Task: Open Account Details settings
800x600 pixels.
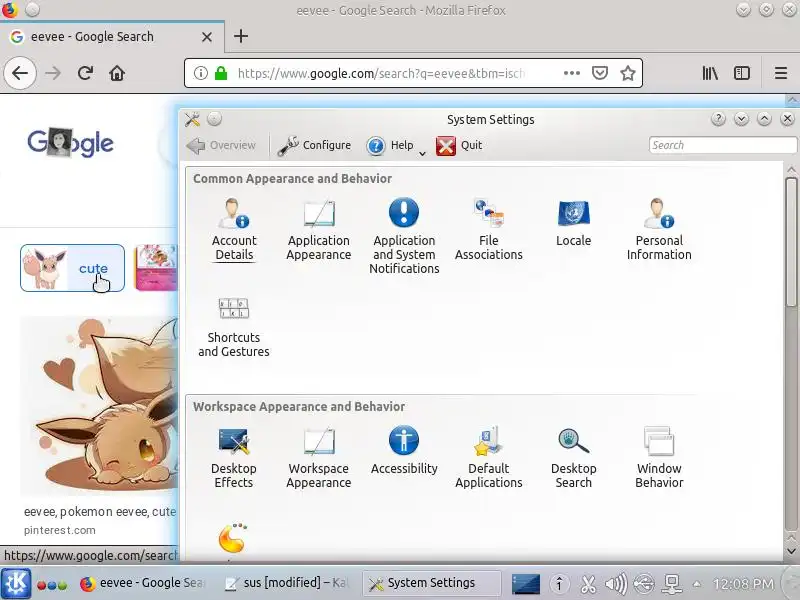Action: click(234, 230)
